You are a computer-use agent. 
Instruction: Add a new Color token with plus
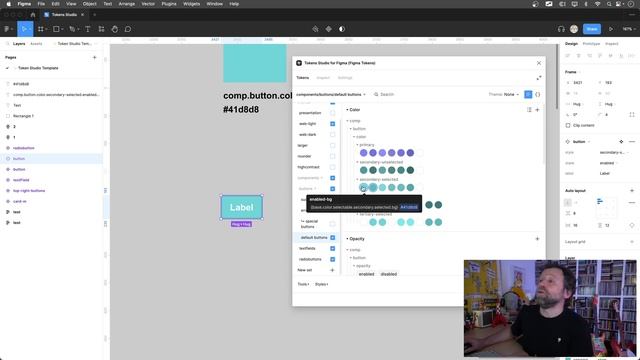(x=537, y=110)
